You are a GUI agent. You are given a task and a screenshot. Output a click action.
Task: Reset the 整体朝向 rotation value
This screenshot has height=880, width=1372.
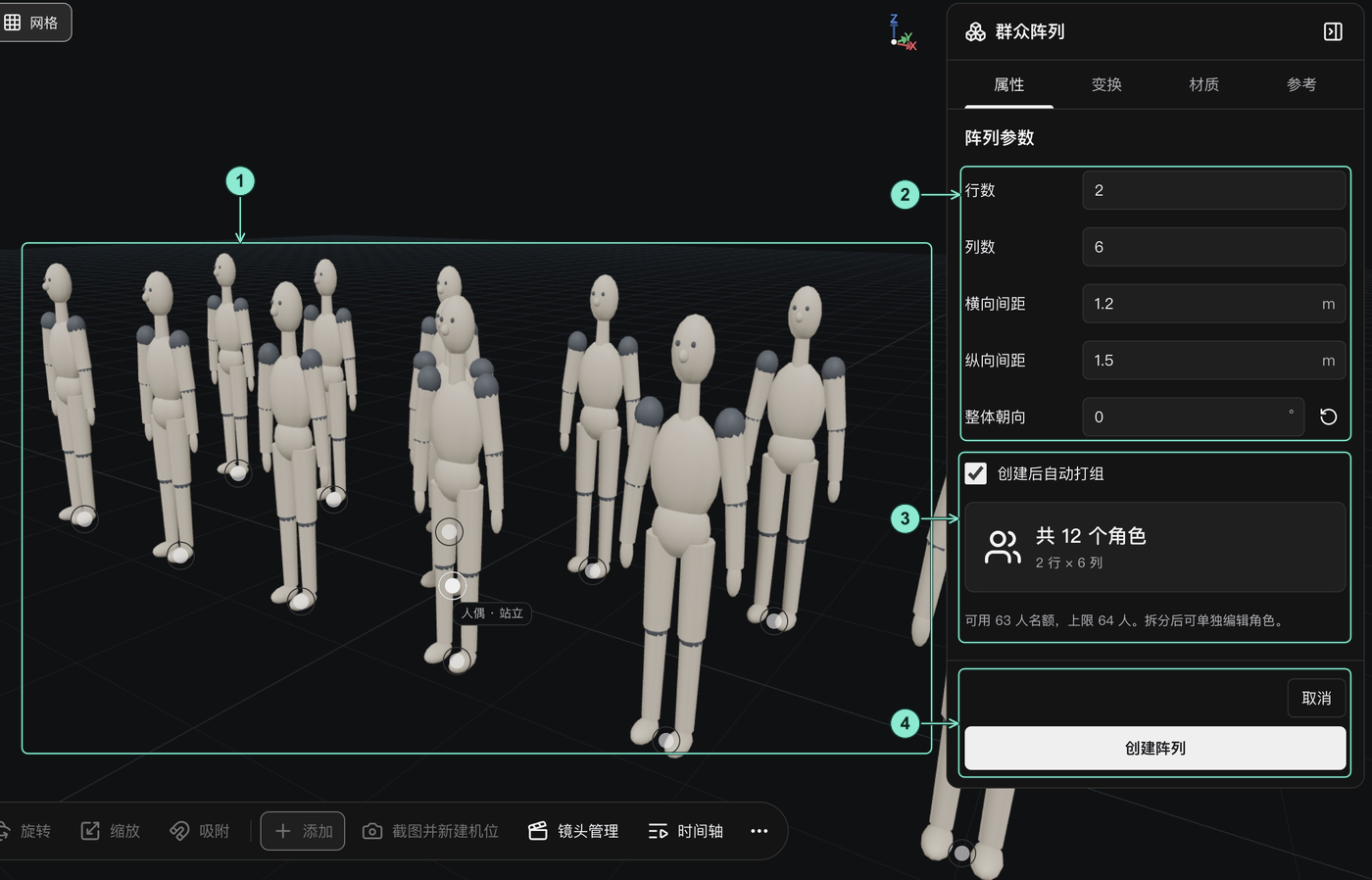(x=1329, y=417)
